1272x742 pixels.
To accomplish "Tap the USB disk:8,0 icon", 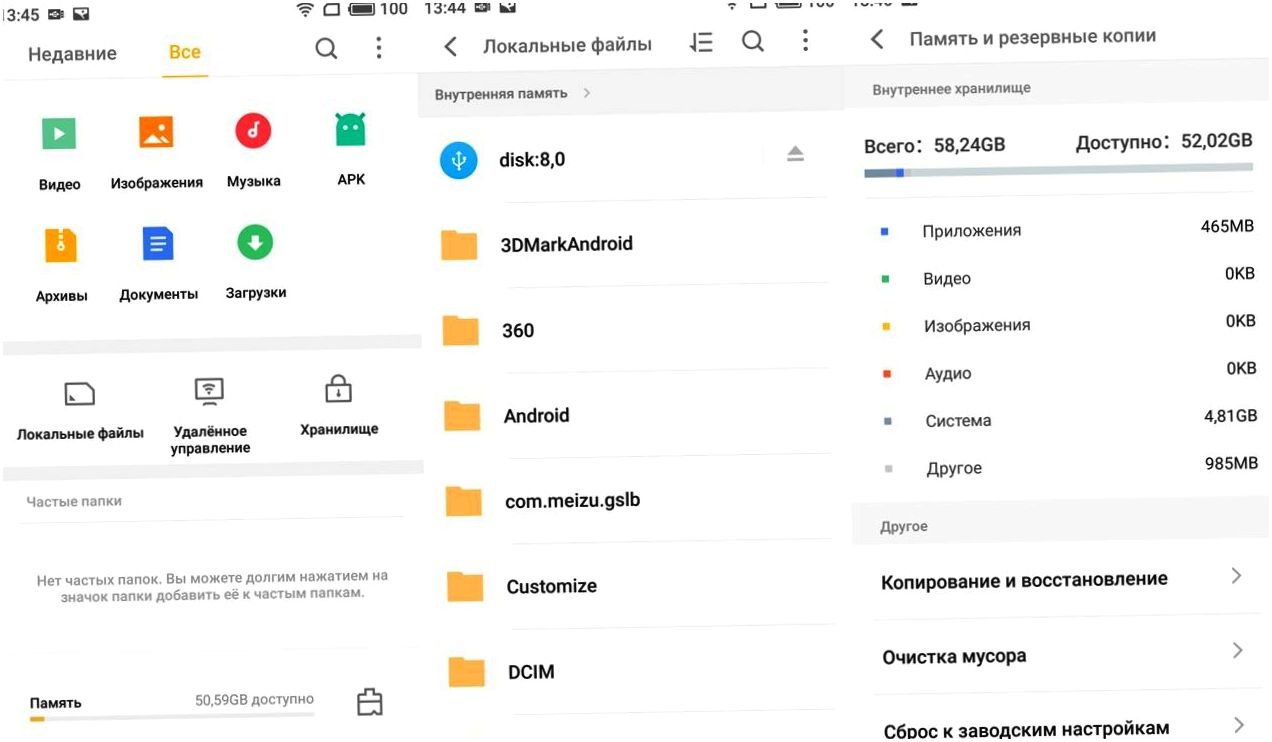I will (x=459, y=160).
